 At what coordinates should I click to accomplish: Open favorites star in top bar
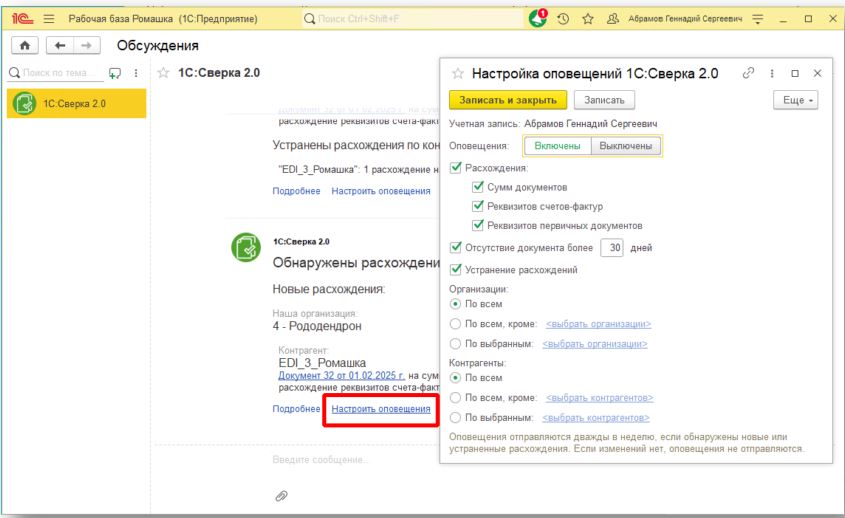tap(589, 19)
